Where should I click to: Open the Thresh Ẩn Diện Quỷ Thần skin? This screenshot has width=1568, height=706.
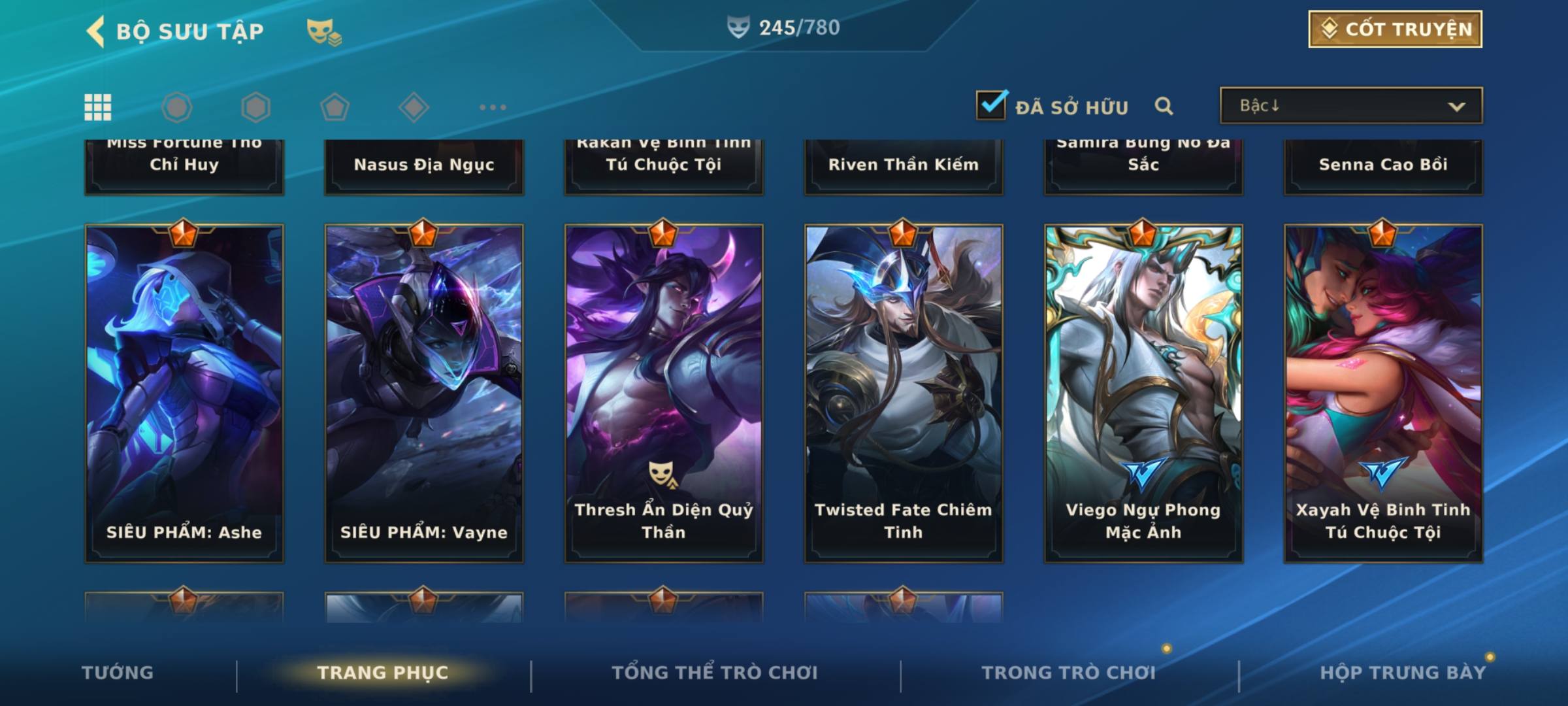(x=664, y=394)
